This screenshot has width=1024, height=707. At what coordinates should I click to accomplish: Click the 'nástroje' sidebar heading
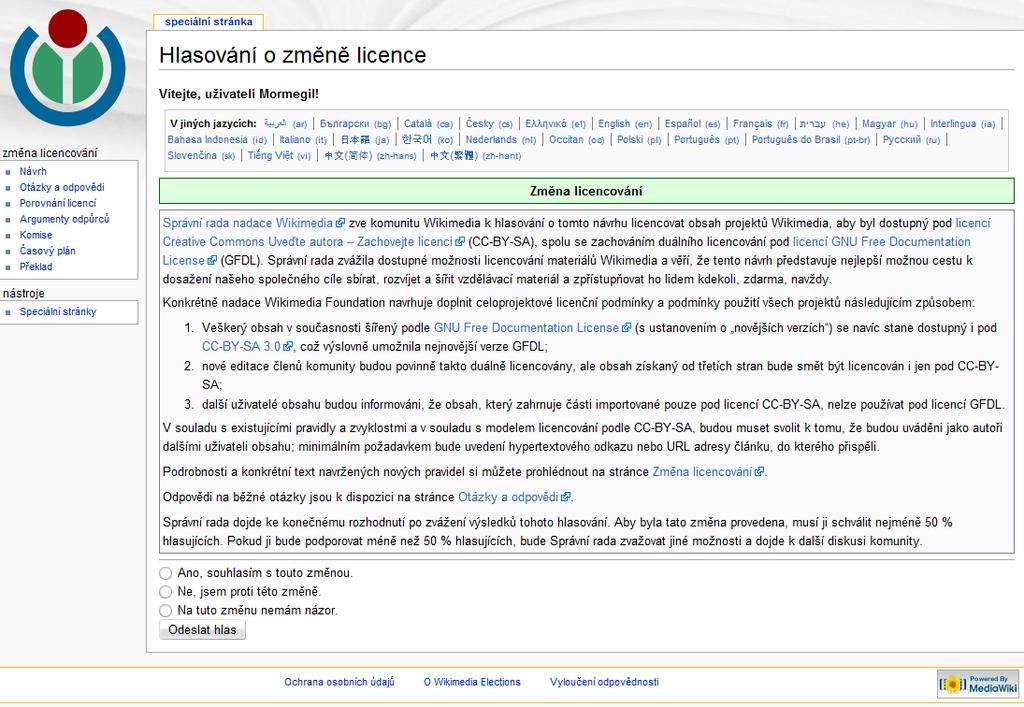pyautogui.click(x=24, y=294)
